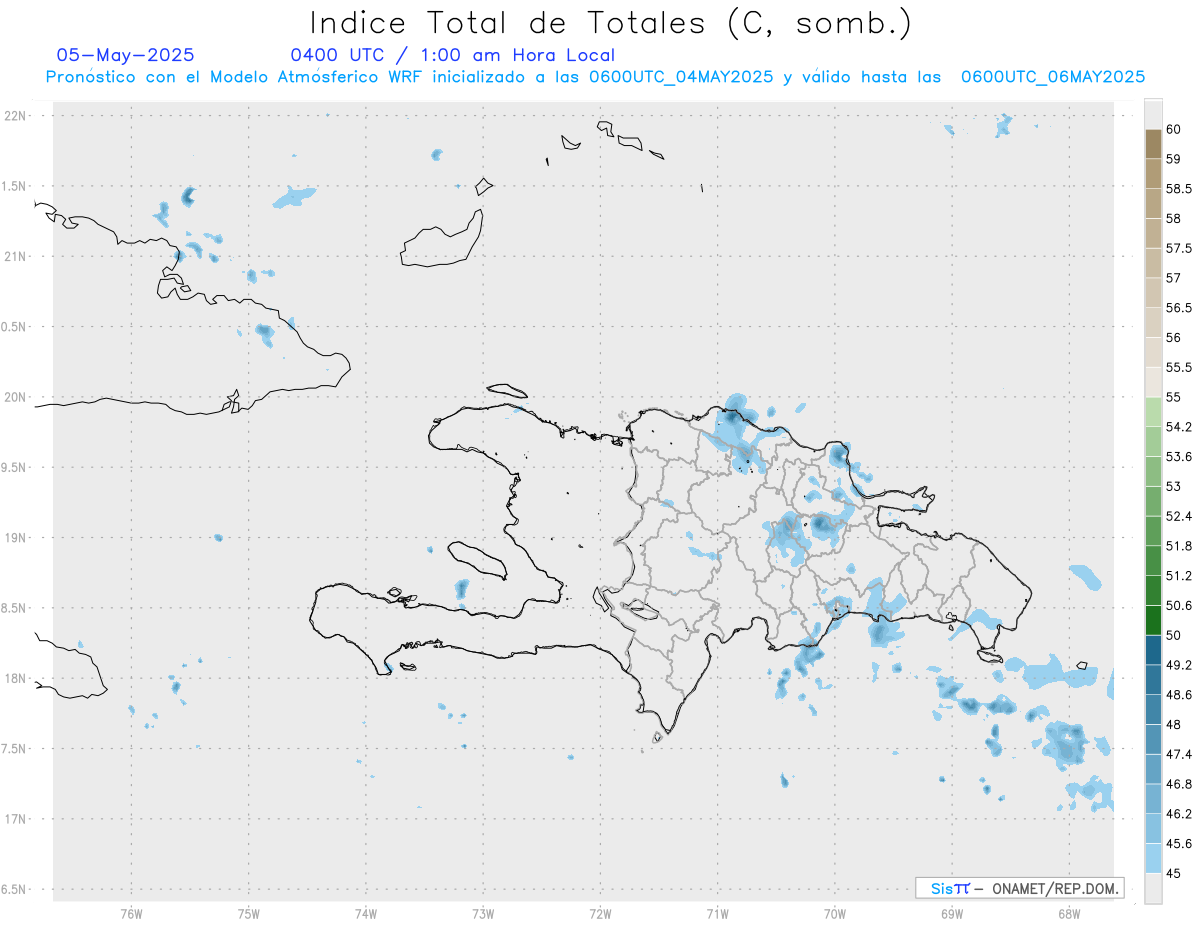
Task: Click the '75W' longitude label
Action: pyautogui.click(x=249, y=913)
